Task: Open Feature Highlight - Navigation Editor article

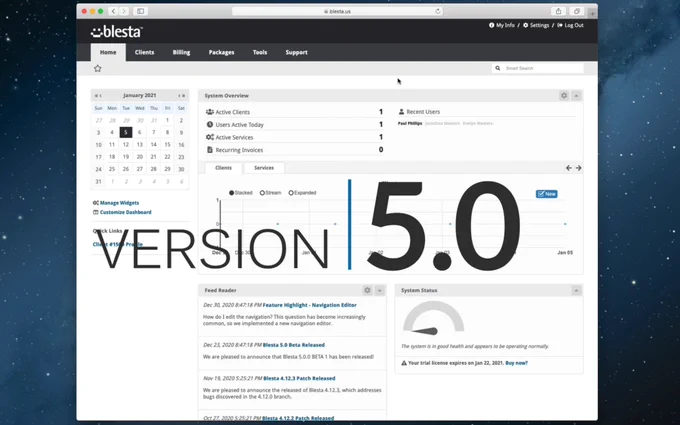Action: (x=310, y=305)
